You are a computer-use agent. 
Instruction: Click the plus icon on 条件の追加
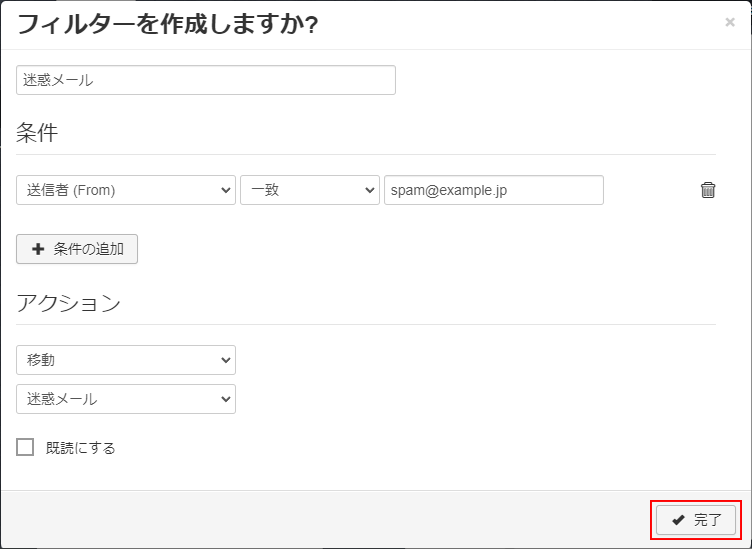pyautogui.click(x=39, y=249)
